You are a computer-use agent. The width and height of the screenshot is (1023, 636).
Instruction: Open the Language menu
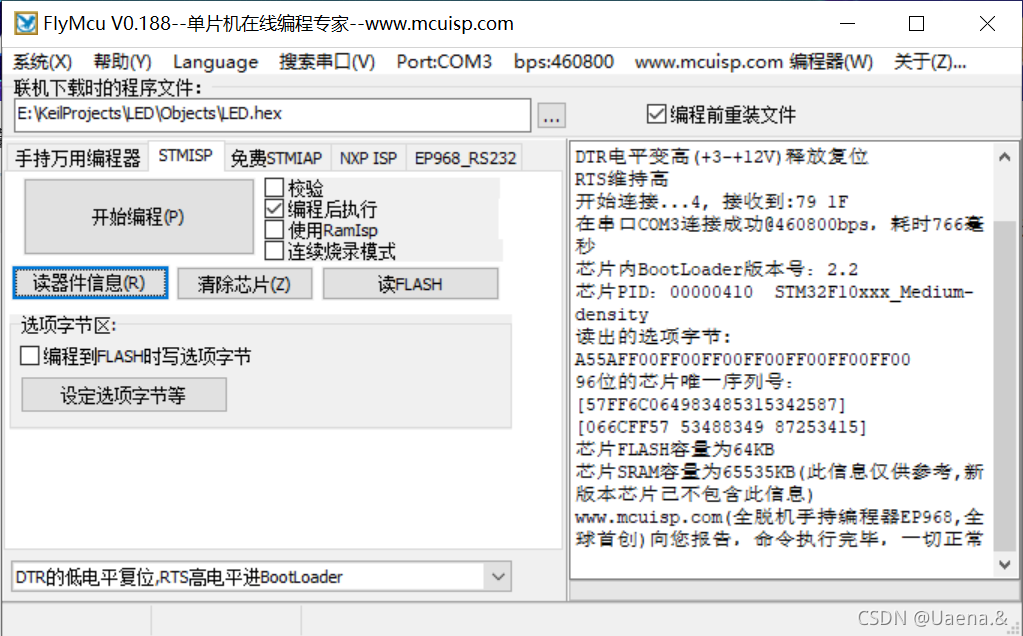(x=215, y=61)
